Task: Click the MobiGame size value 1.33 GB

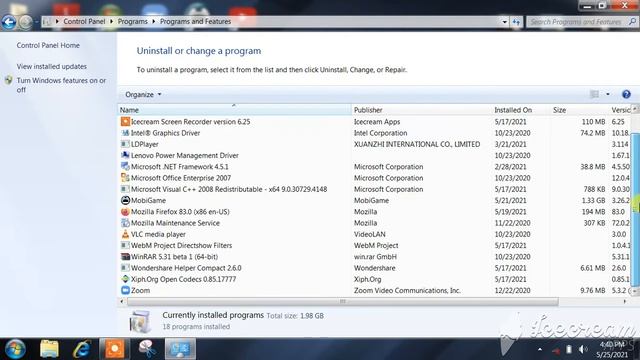Action: click(x=593, y=200)
